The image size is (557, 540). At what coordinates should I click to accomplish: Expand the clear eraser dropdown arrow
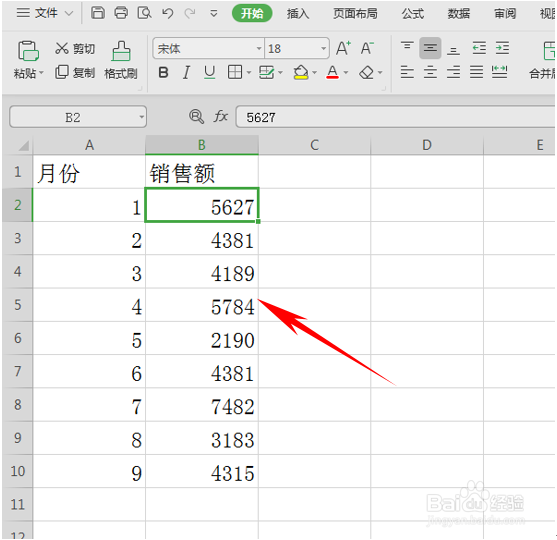380,73
